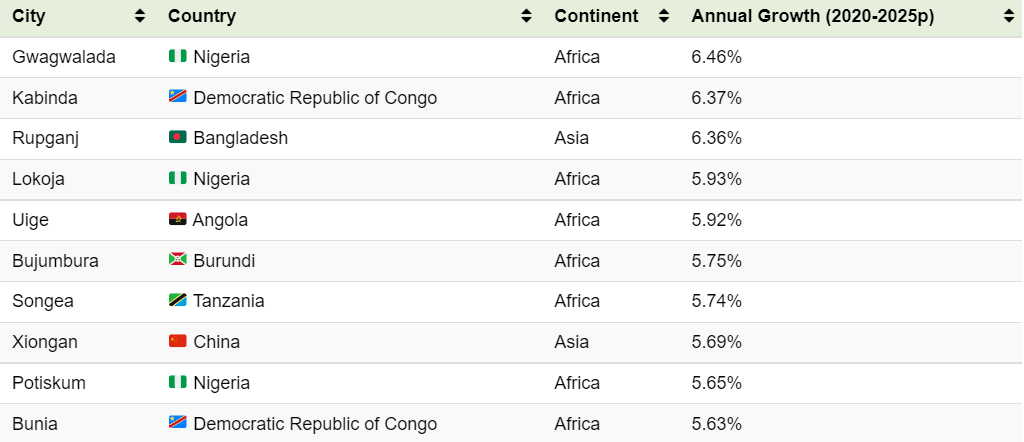
Task: Click the Bujumbura city name
Action: (x=55, y=261)
